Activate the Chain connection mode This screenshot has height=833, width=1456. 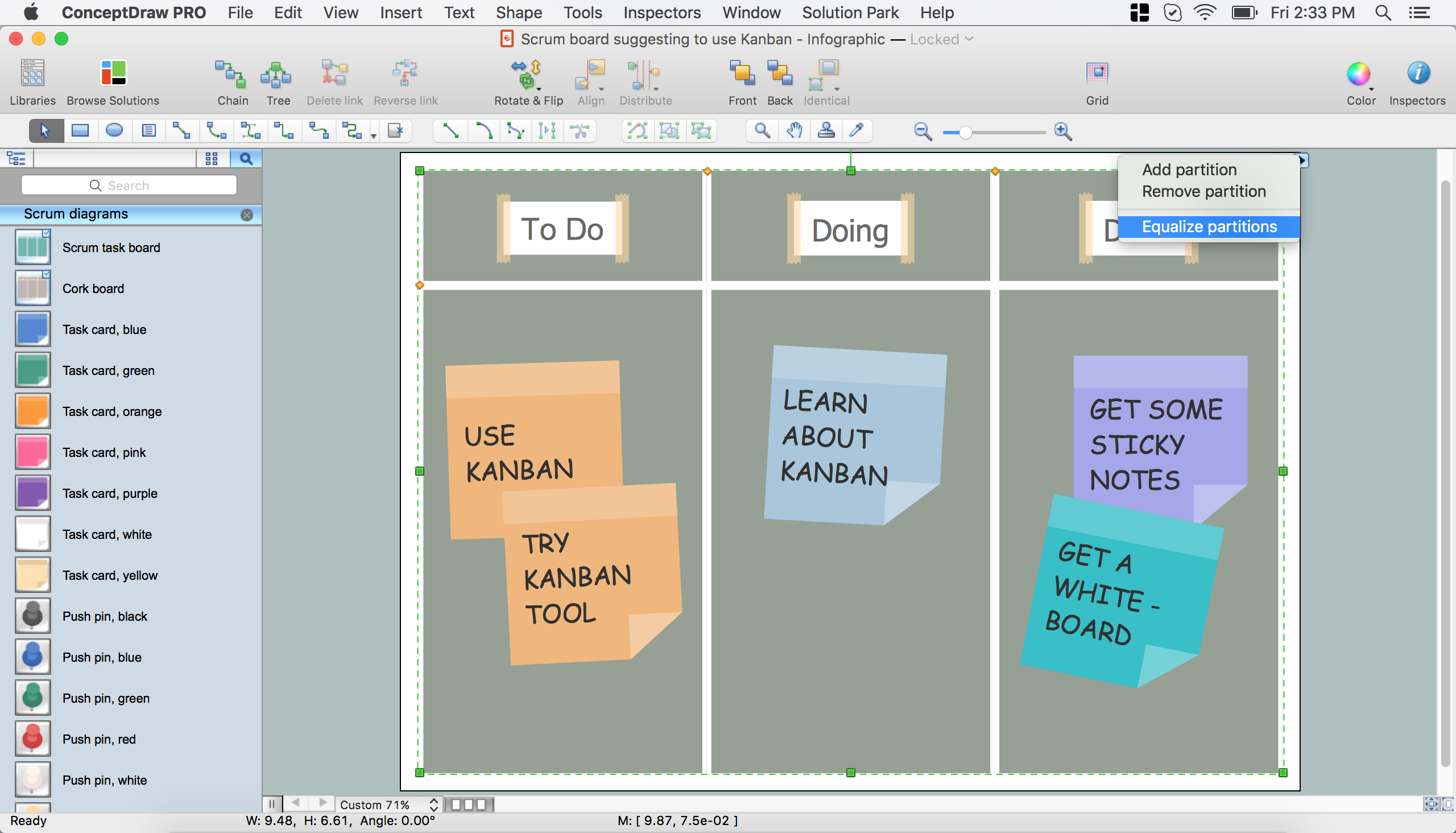click(231, 75)
